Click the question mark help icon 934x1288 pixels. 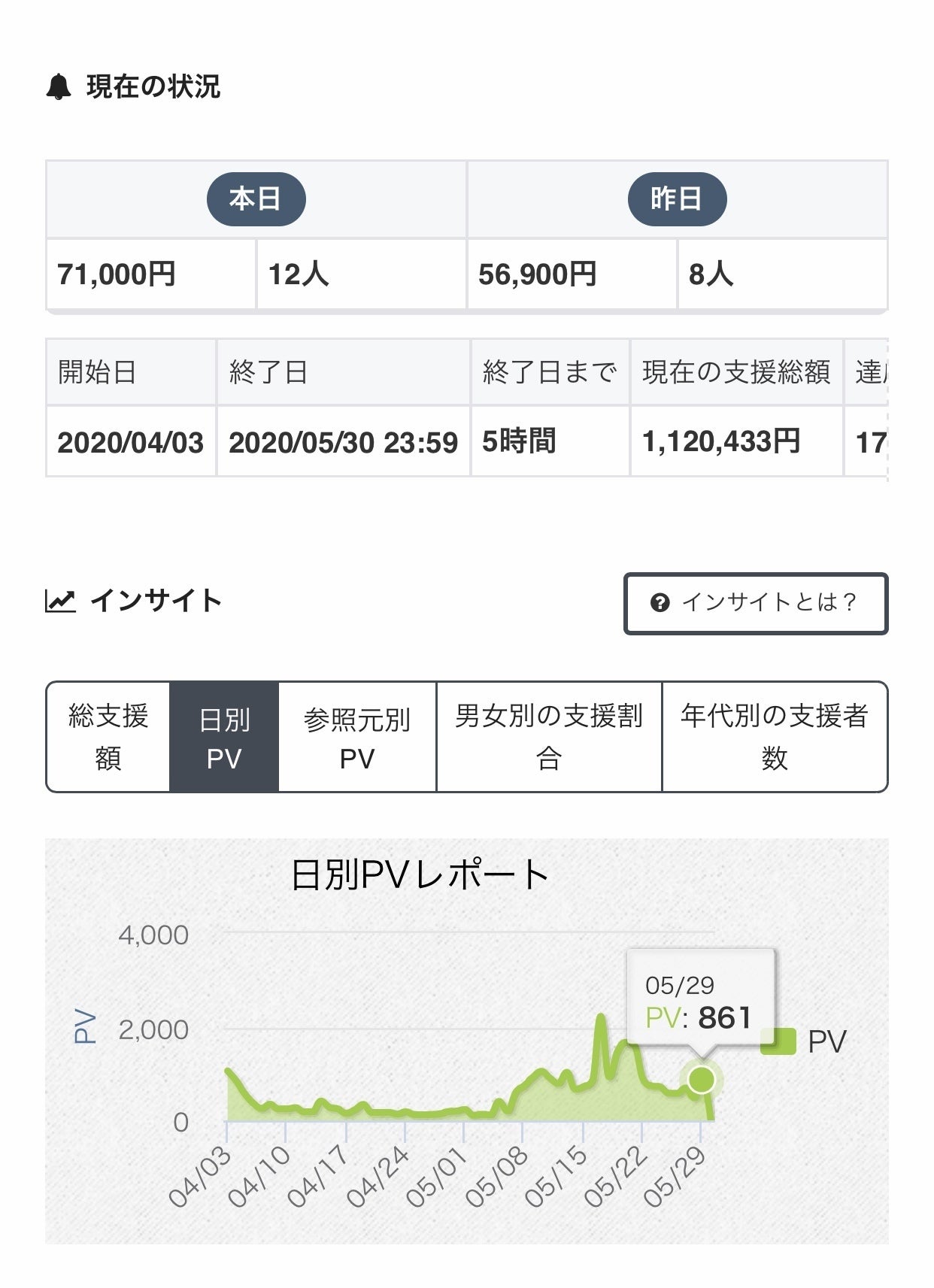coord(660,603)
